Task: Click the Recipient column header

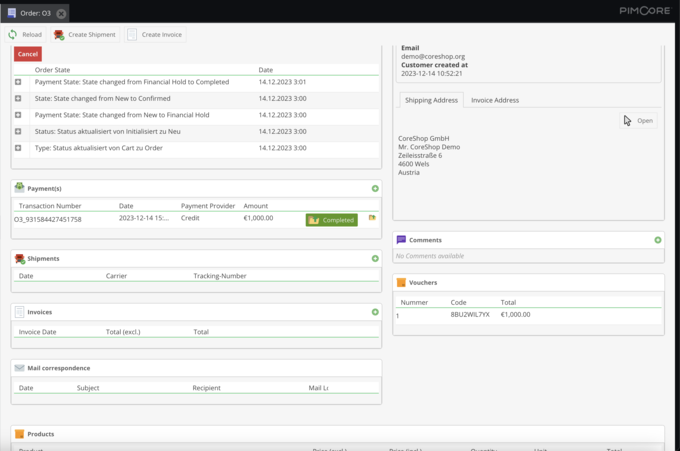Action: pyautogui.click(x=206, y=388)
